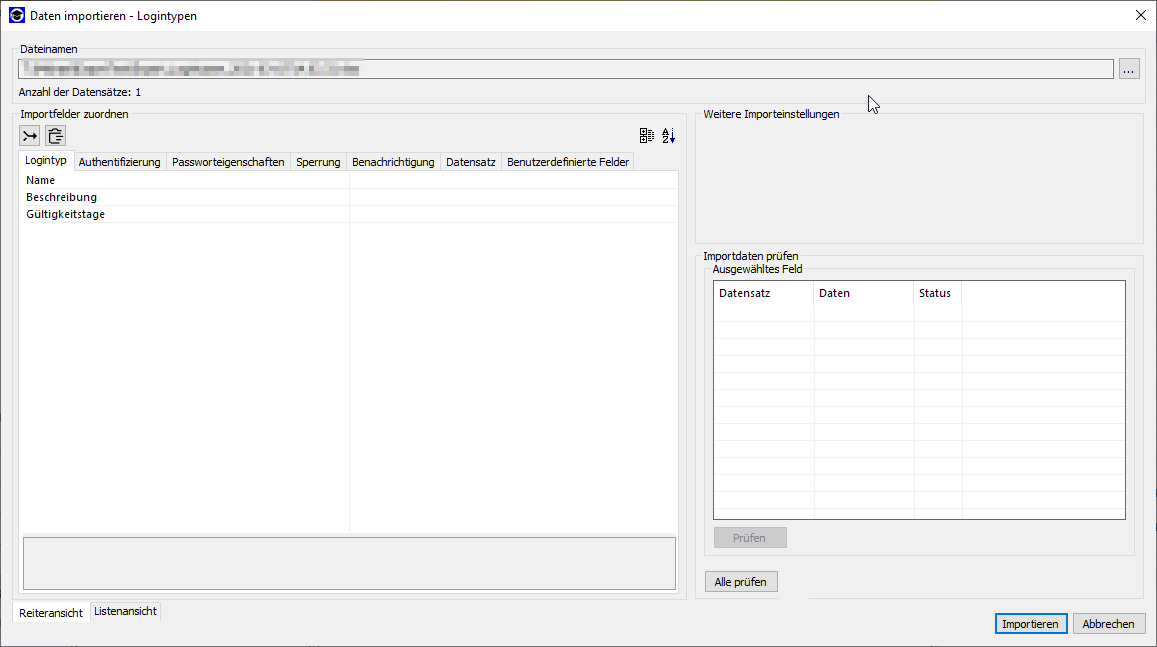Viewport: 1157px width, 647px height.
Task: Select the Sperrung tab
Action: click(x=318, y=162)
